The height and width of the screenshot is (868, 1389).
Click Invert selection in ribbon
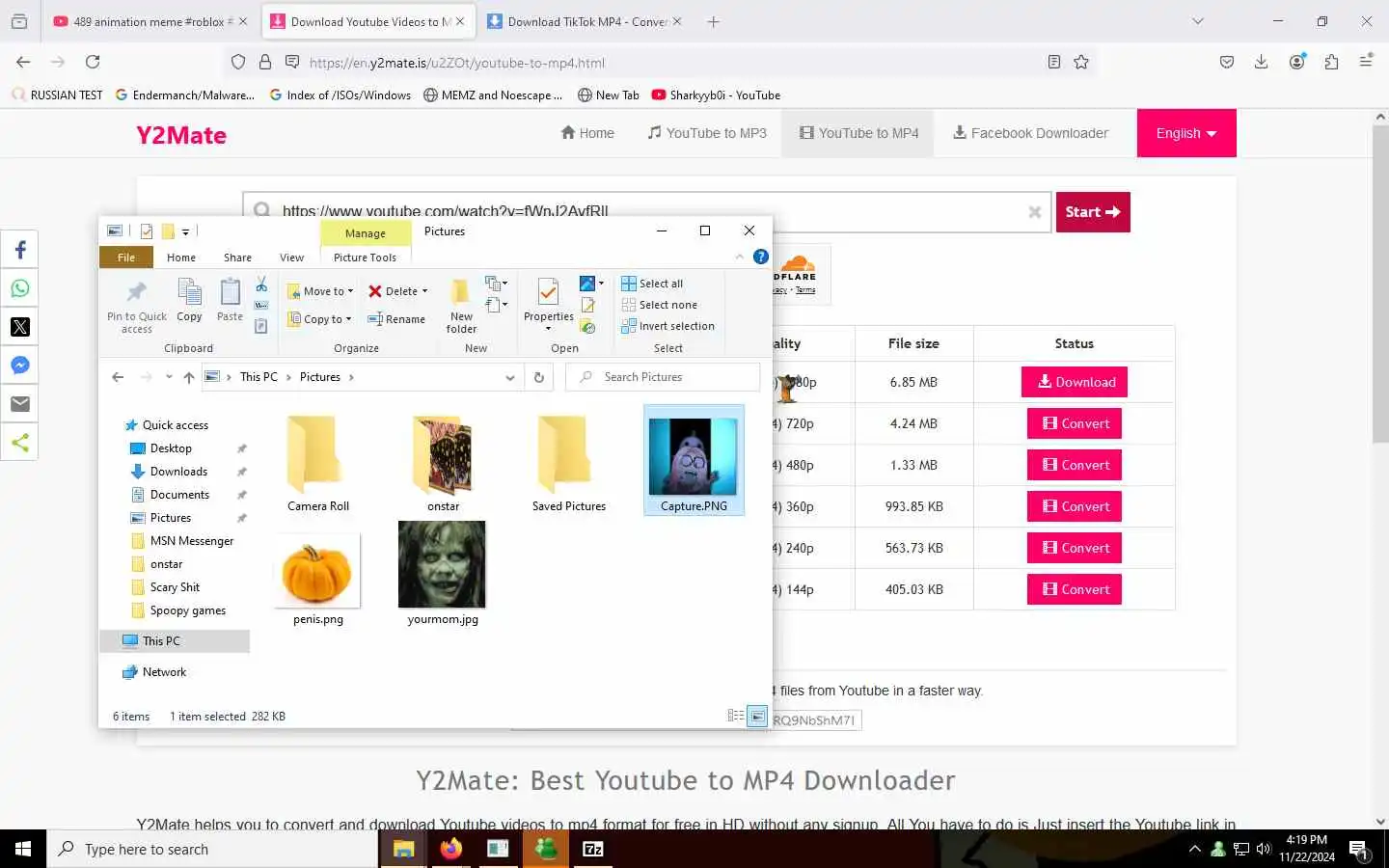pyautogui.click(x=667, y=326)
